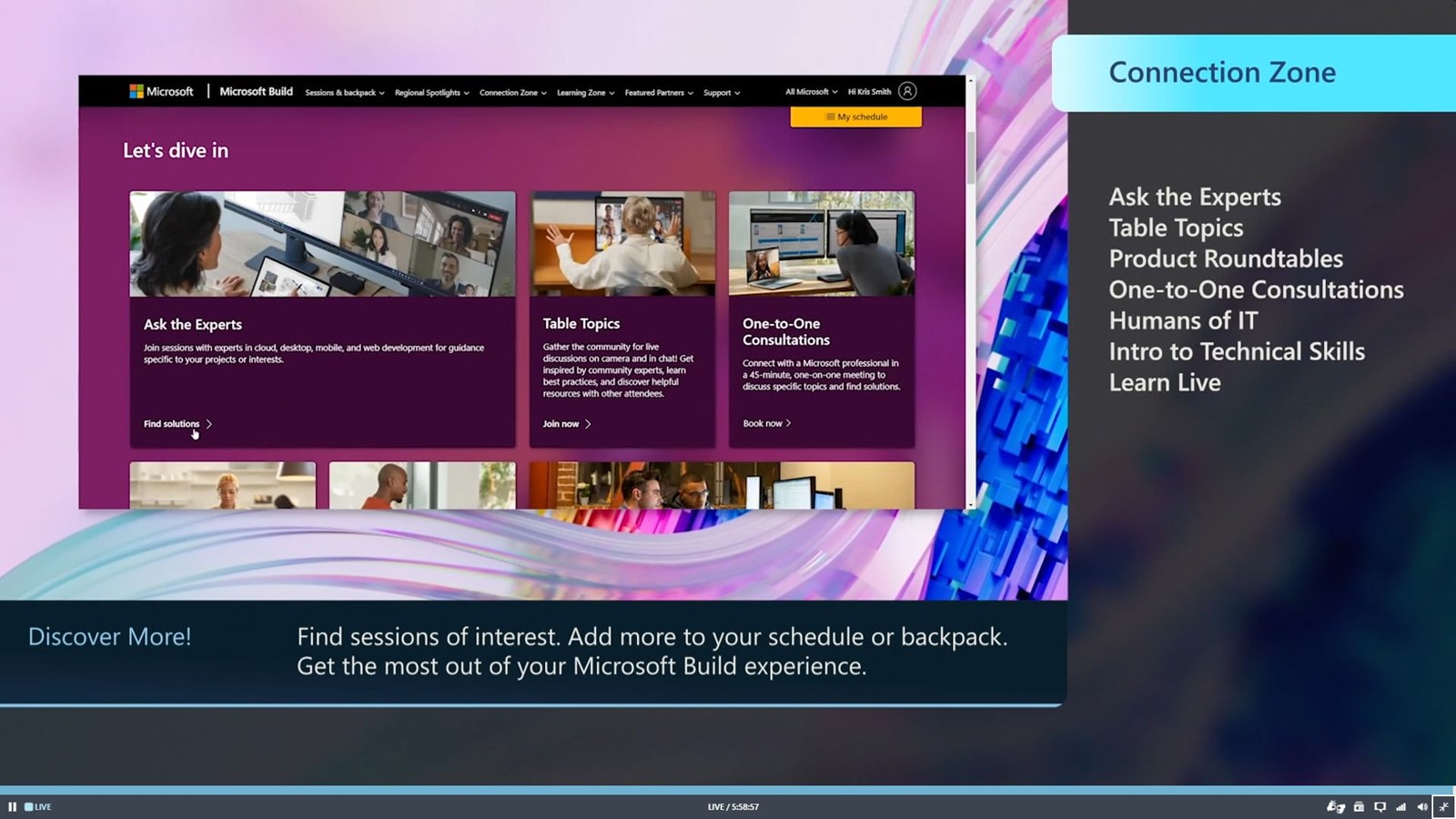Click 'Intro to Technical Skills' in list
This screenshot has height=819, width=1456.
tap(1237, 352)
